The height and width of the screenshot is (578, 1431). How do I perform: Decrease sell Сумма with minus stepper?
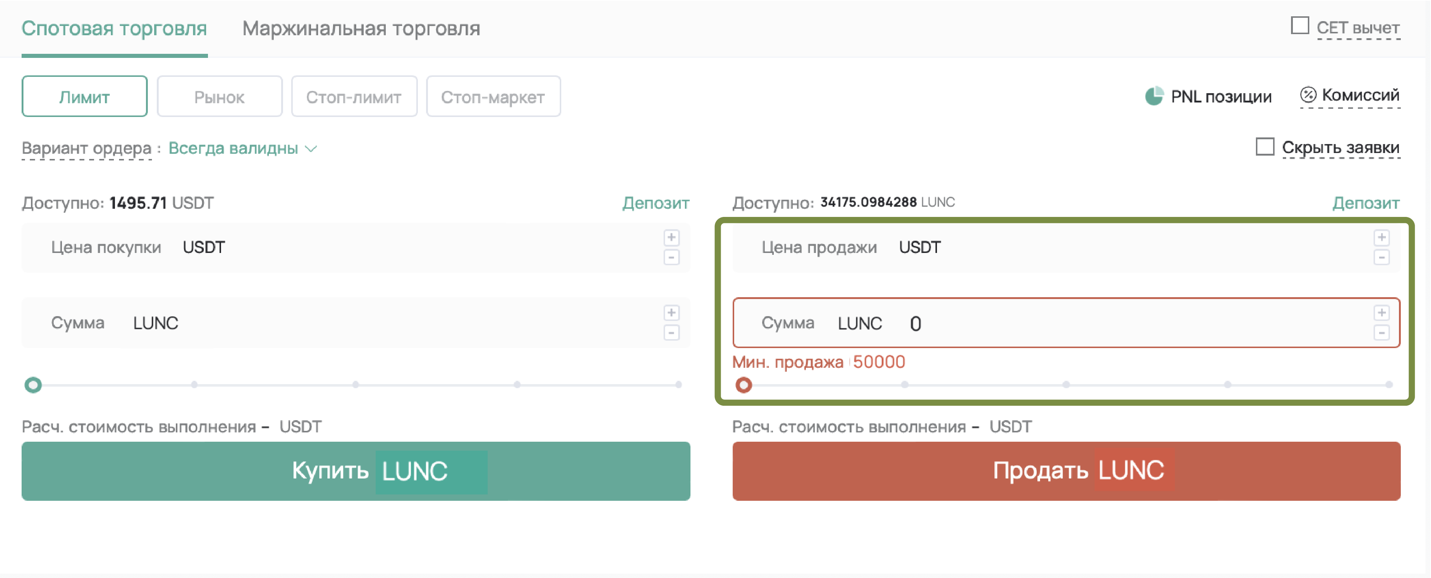tap(1382, 333)
